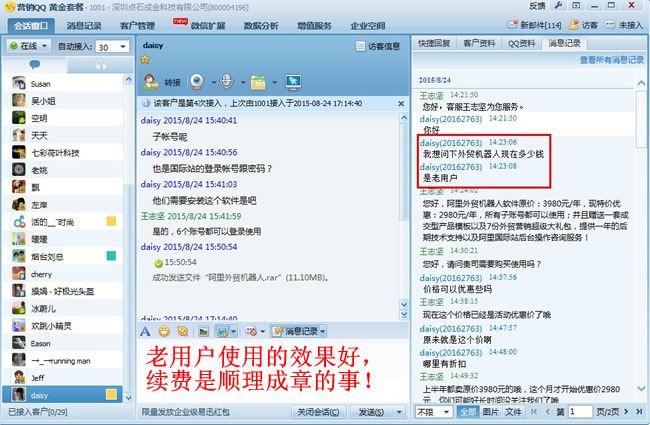This screenshot has height=425, width=650.
Task: Open the 未接入 pending chats icon
Action: pyautogui.click(x=610, y=25)
